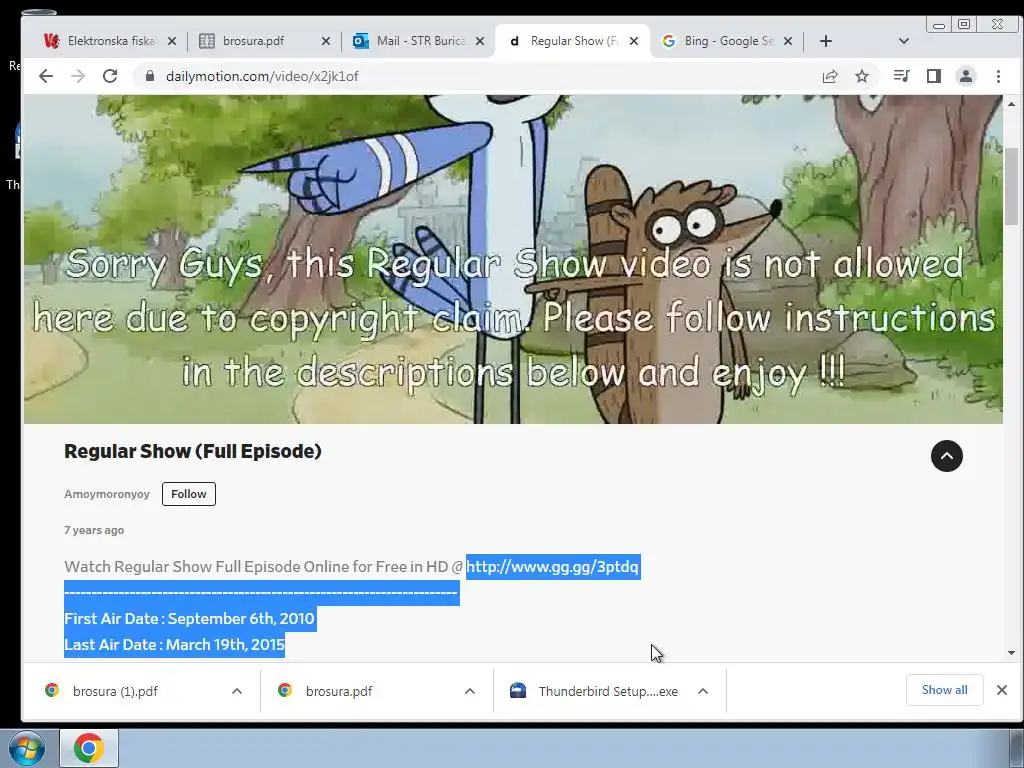Click the lock icon in address bar
Viewport: 1024px width, 768px height.
(x=150, y=76)
